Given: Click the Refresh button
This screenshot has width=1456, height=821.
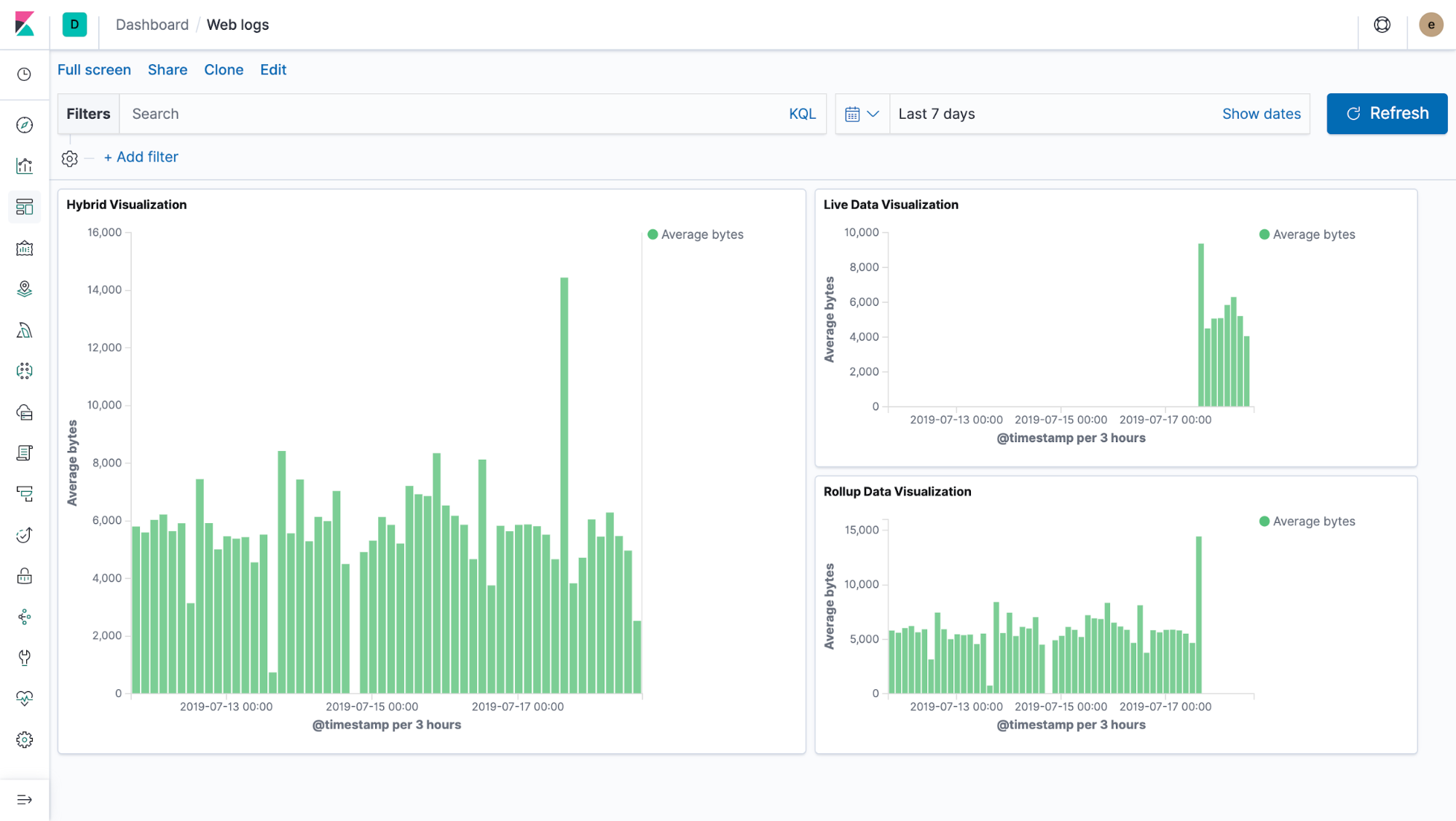Looking at the screenshot, I should [1386, 113].
